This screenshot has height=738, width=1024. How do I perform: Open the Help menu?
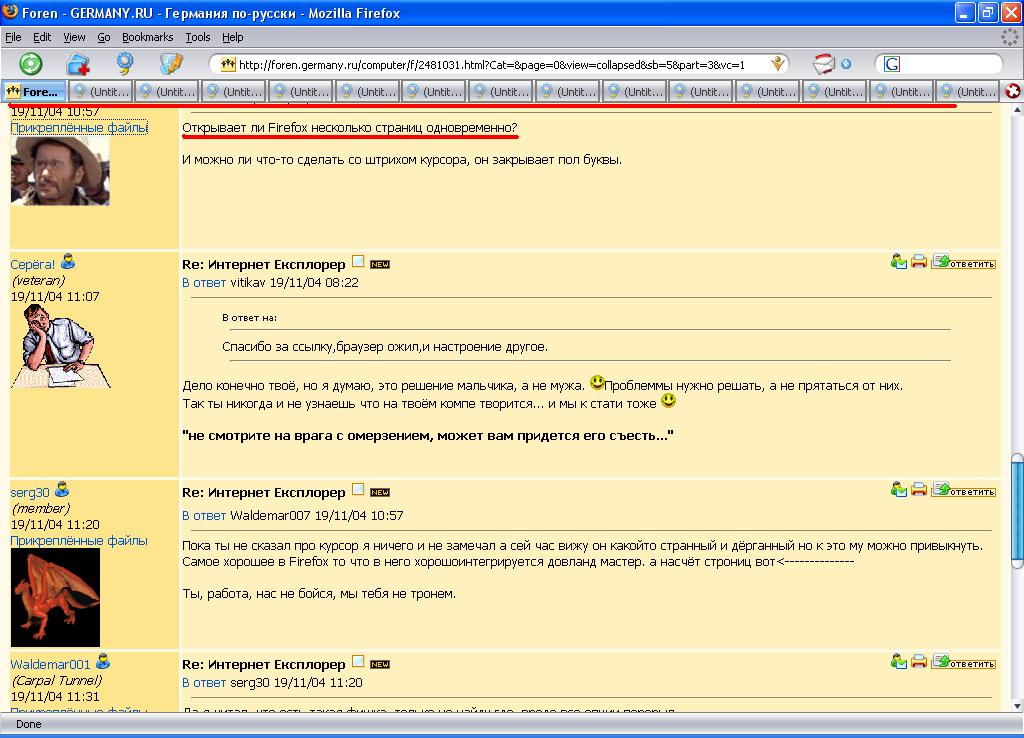click(x=232, y=37)
